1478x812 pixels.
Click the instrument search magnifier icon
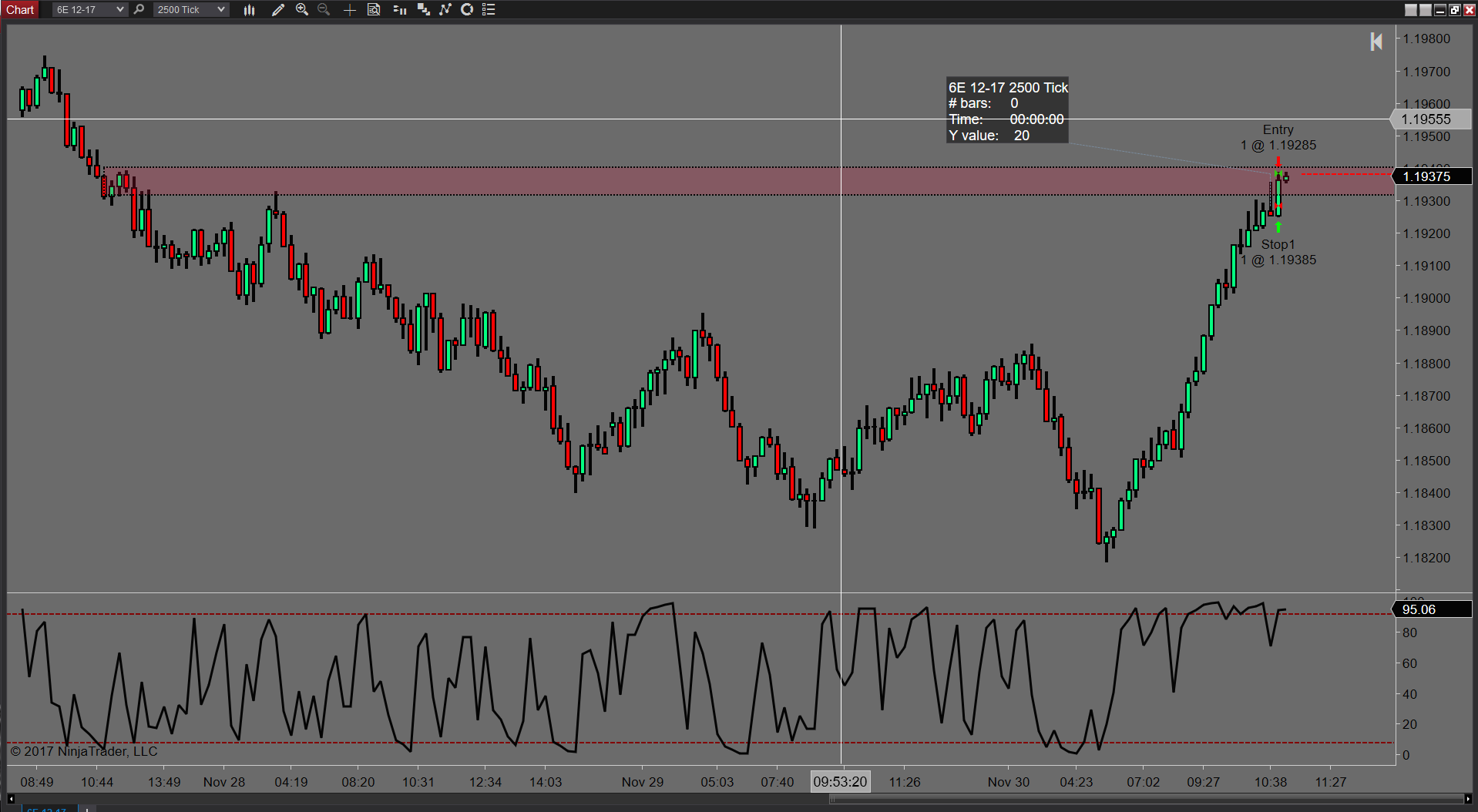[139, 10]
